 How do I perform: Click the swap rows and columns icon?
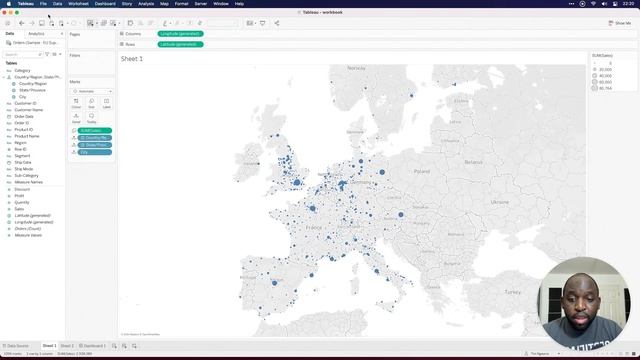[x=130, y=23]
